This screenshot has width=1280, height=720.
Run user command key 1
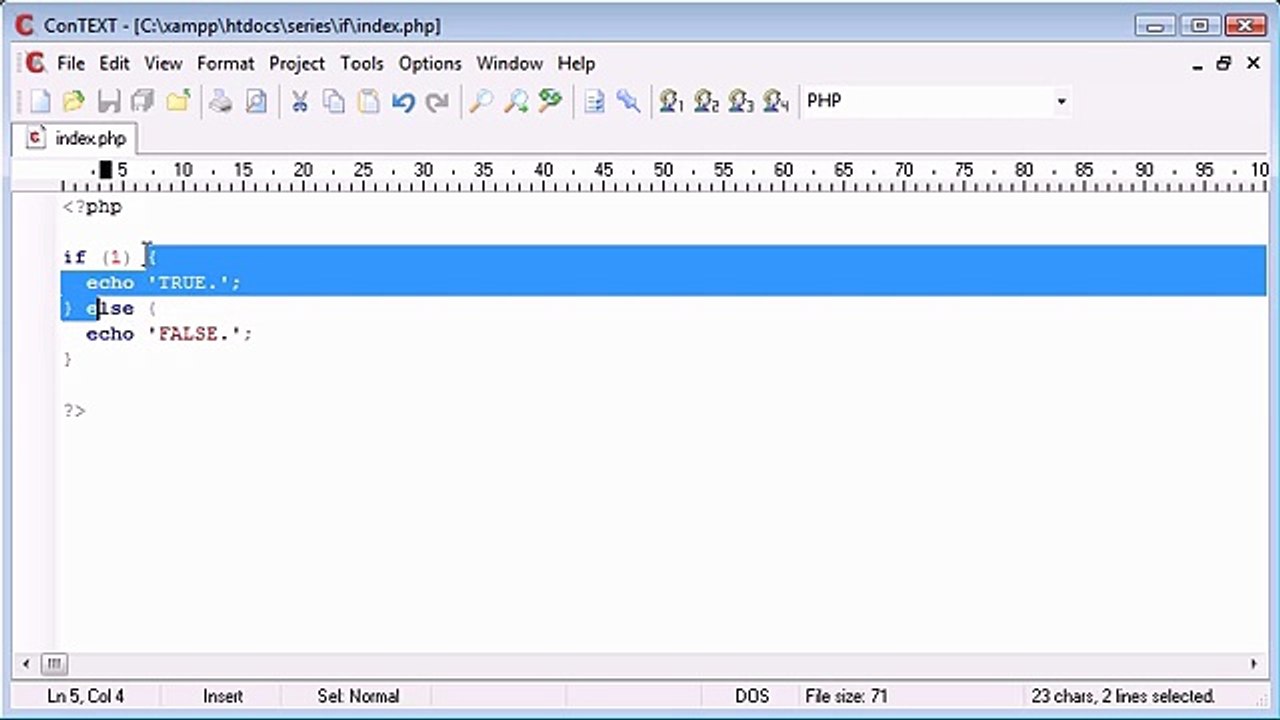tap(672, 101)
